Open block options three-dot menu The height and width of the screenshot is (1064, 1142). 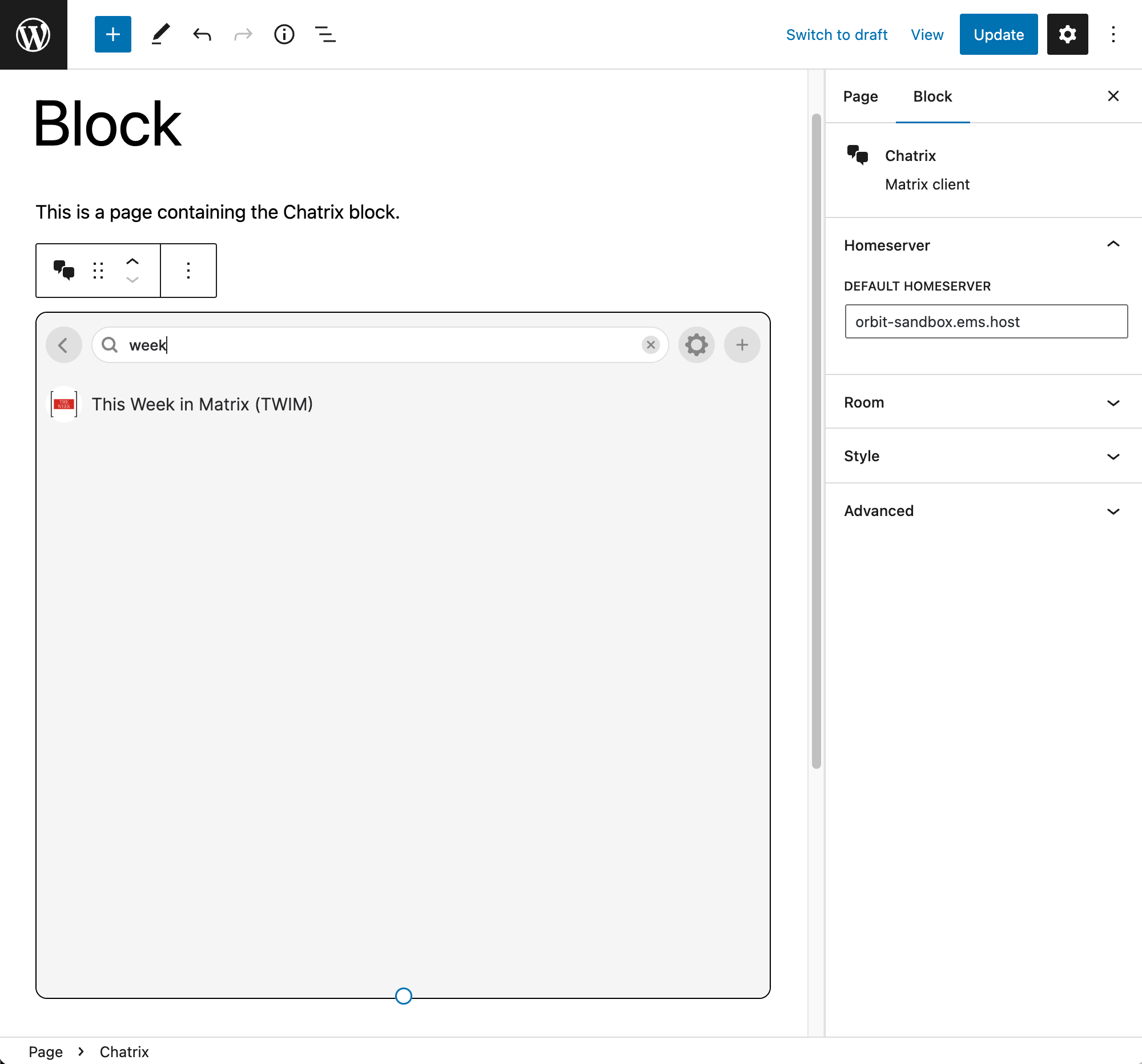coord(188,270)
